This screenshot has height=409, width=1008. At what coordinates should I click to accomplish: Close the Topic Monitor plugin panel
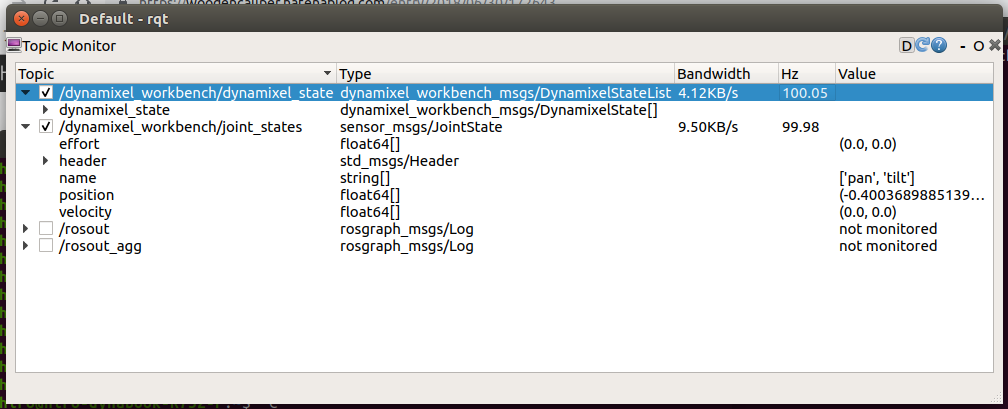coord(995,46)
